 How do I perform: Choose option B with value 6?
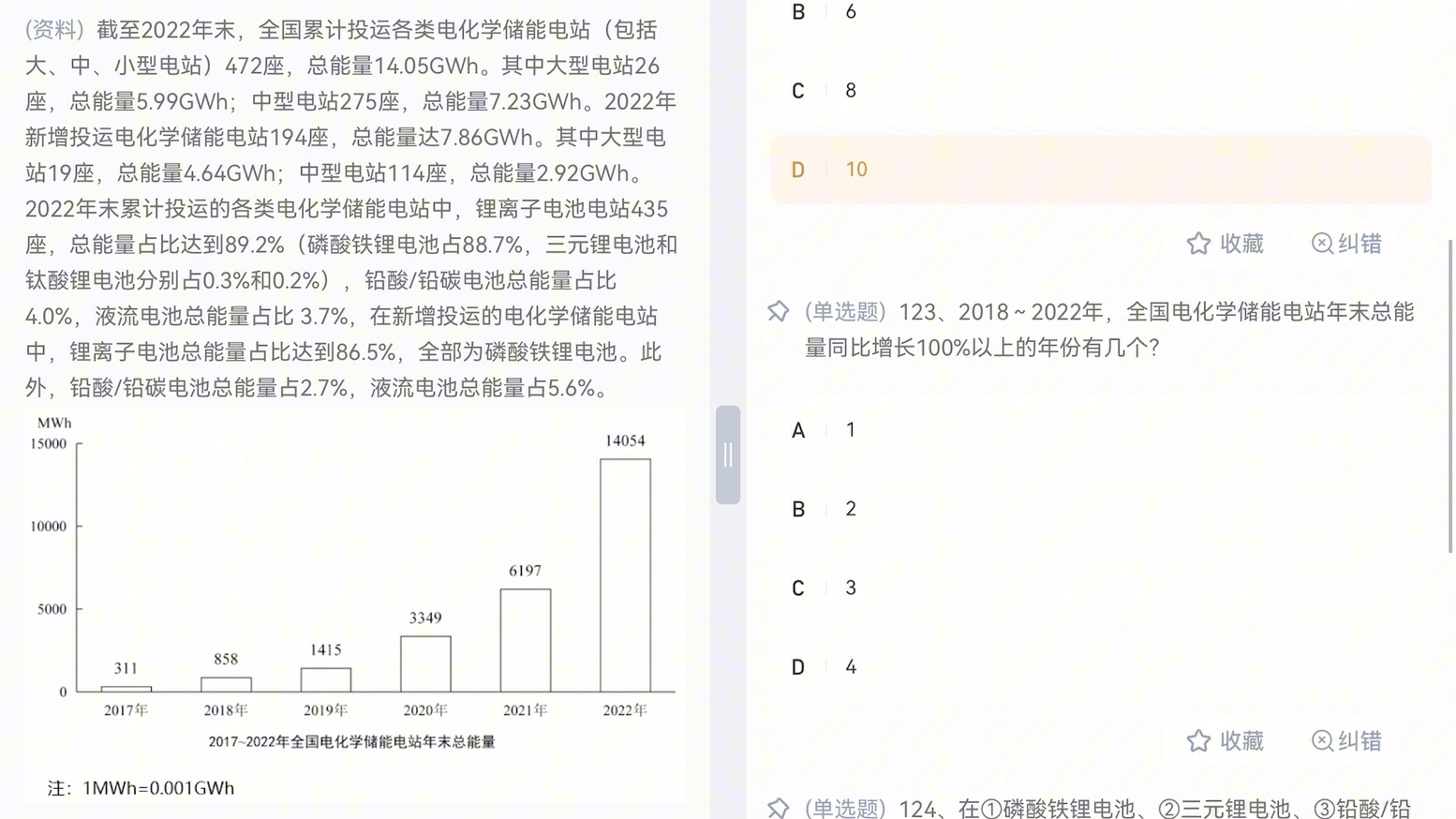(1101, 13)
